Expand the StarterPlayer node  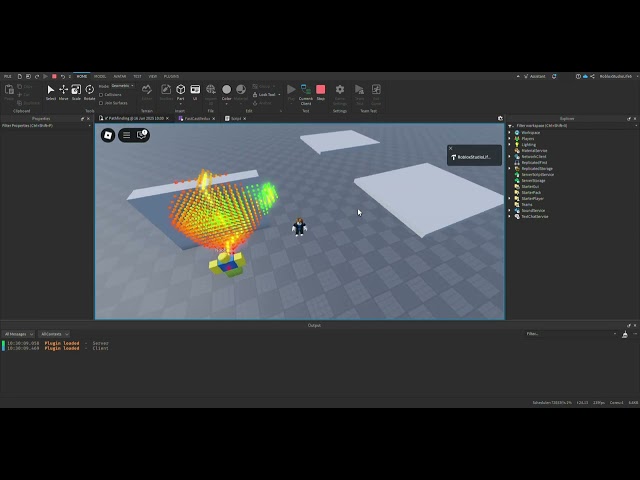click(x=509, y=198)
